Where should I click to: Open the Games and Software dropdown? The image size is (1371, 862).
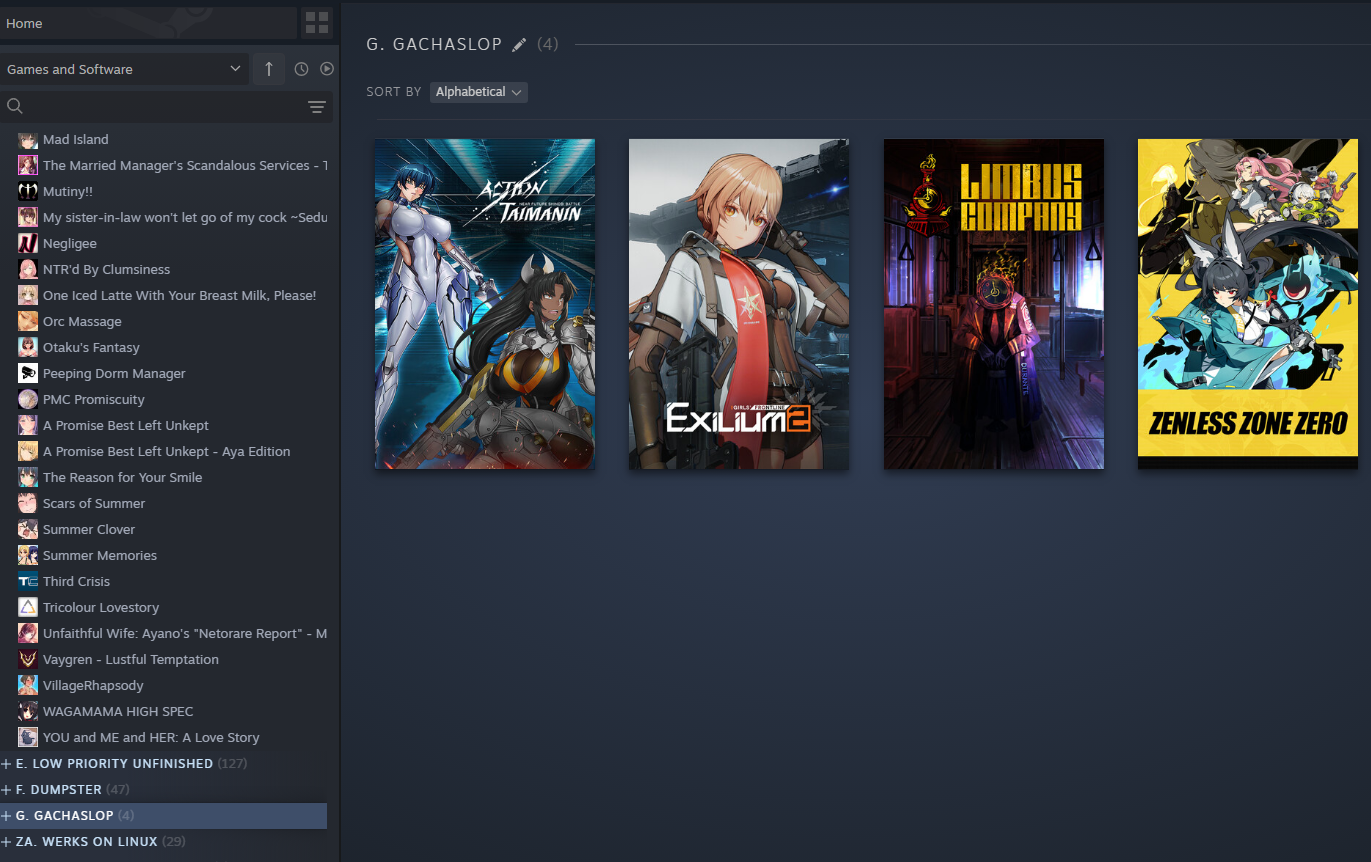124,69
